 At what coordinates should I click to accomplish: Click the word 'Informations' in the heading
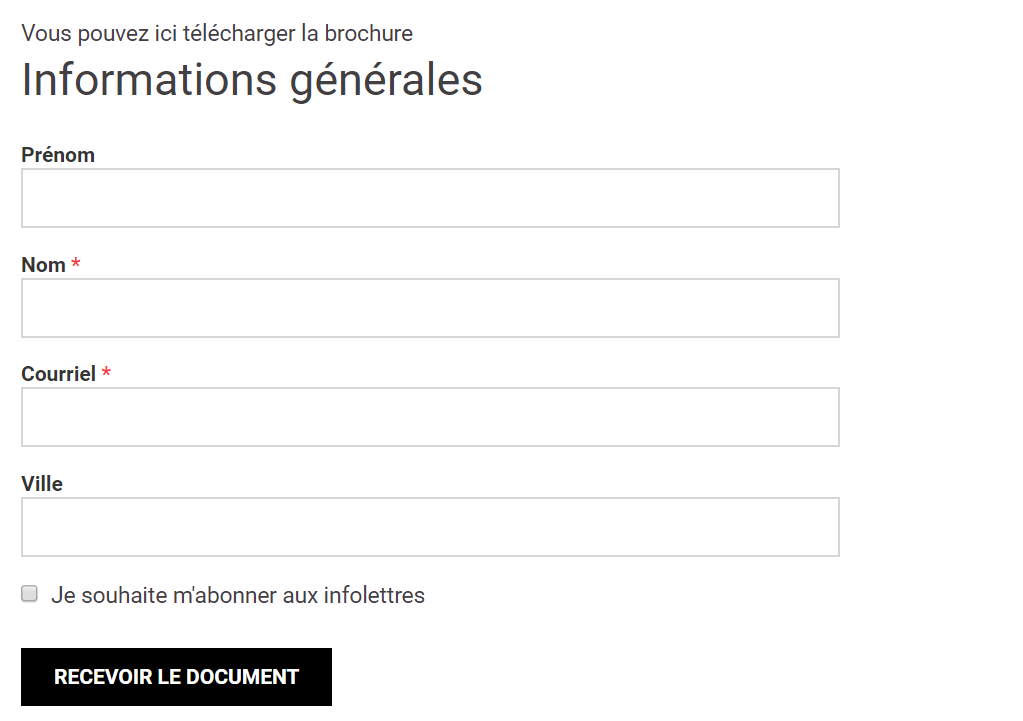click(148, 80)
